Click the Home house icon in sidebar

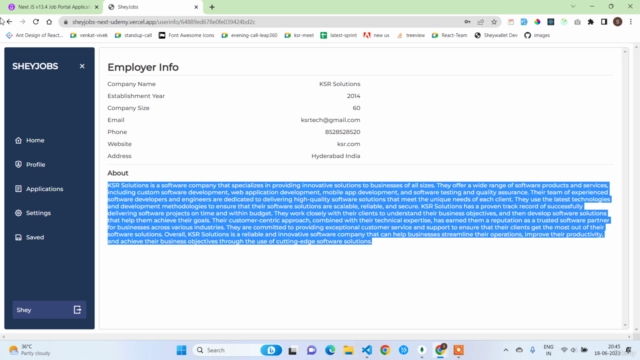coord(18,140)
